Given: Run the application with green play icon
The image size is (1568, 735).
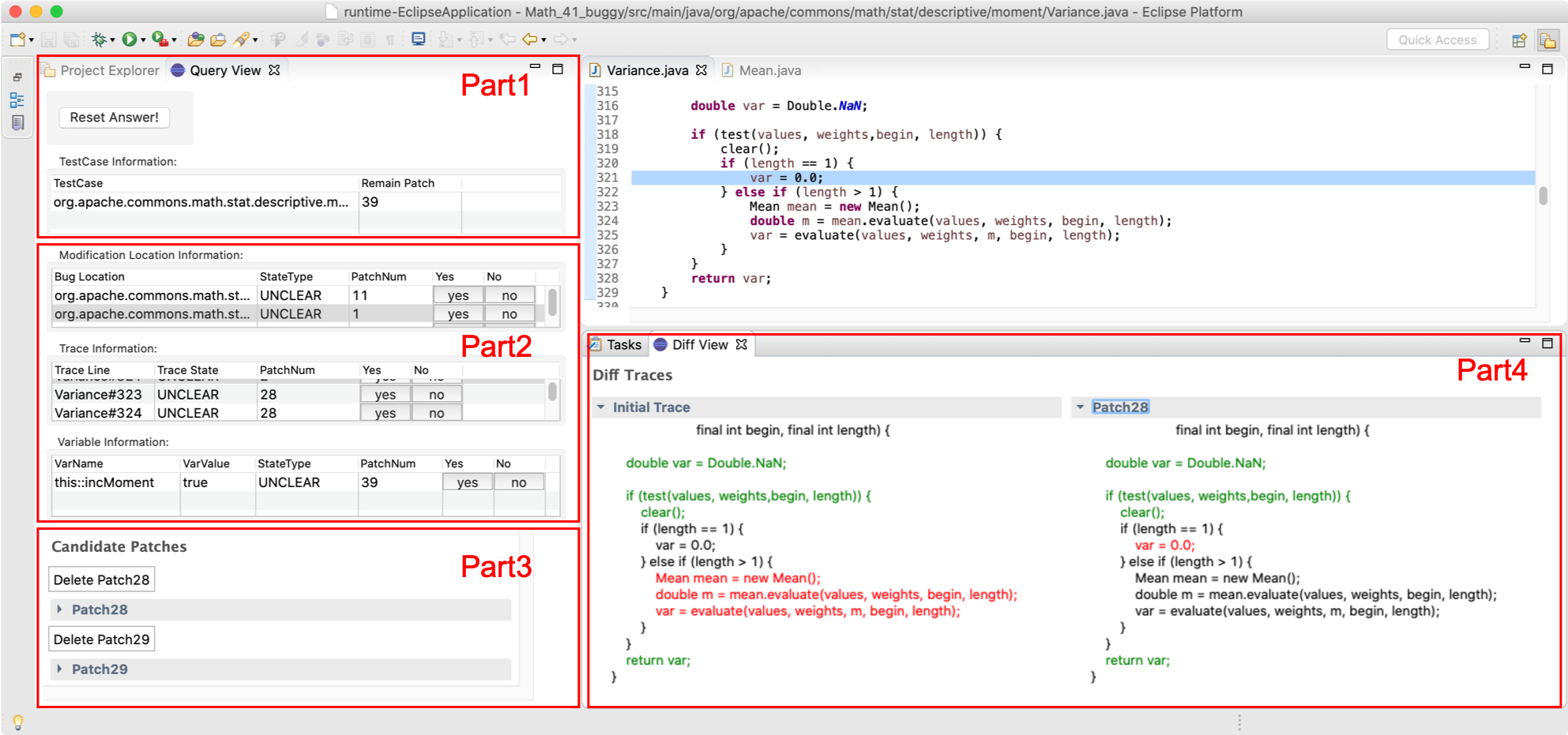Looking at the screenshot, I should coord(130,39).
